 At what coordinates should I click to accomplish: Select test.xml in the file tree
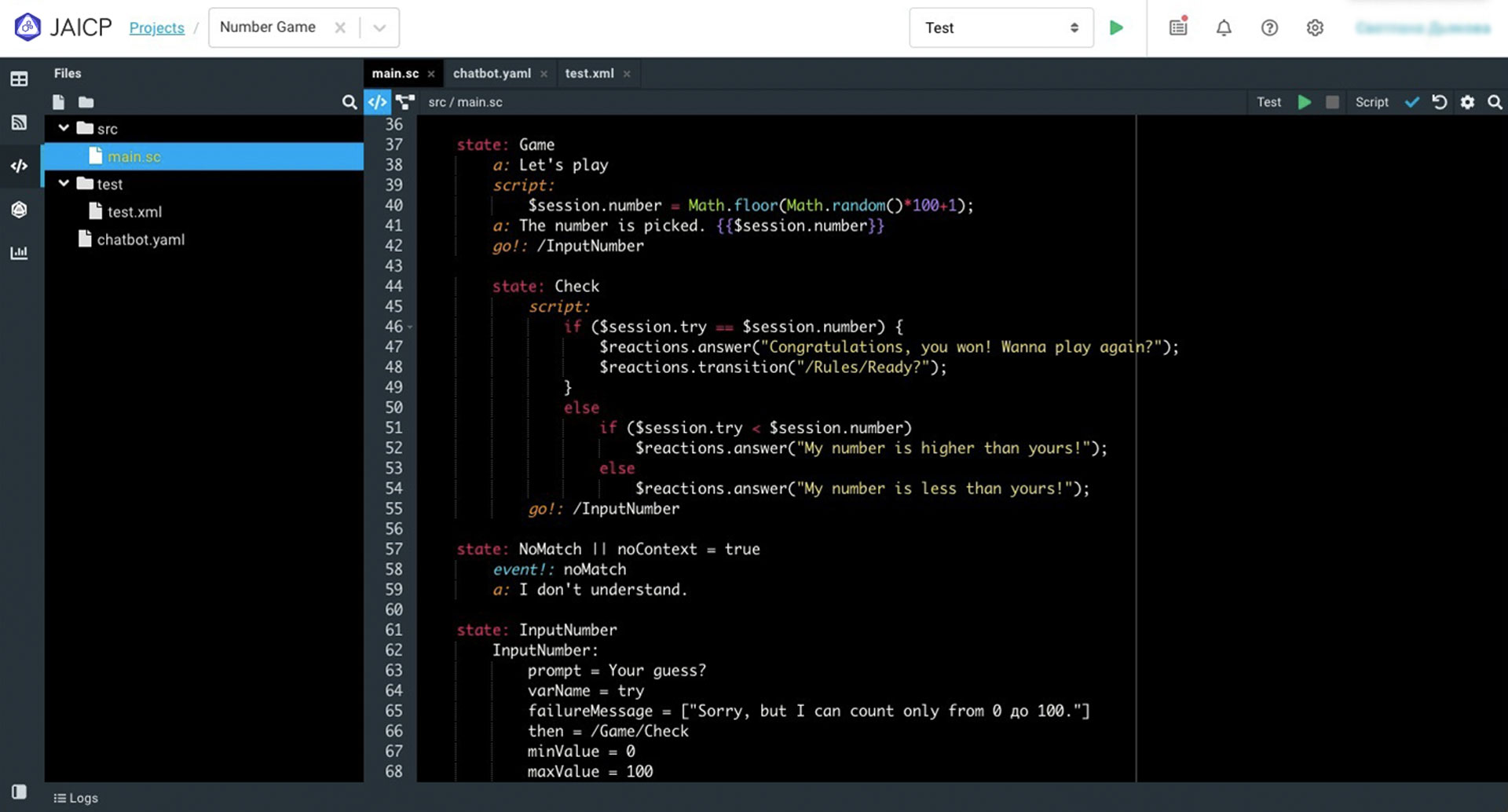(134, 212)
